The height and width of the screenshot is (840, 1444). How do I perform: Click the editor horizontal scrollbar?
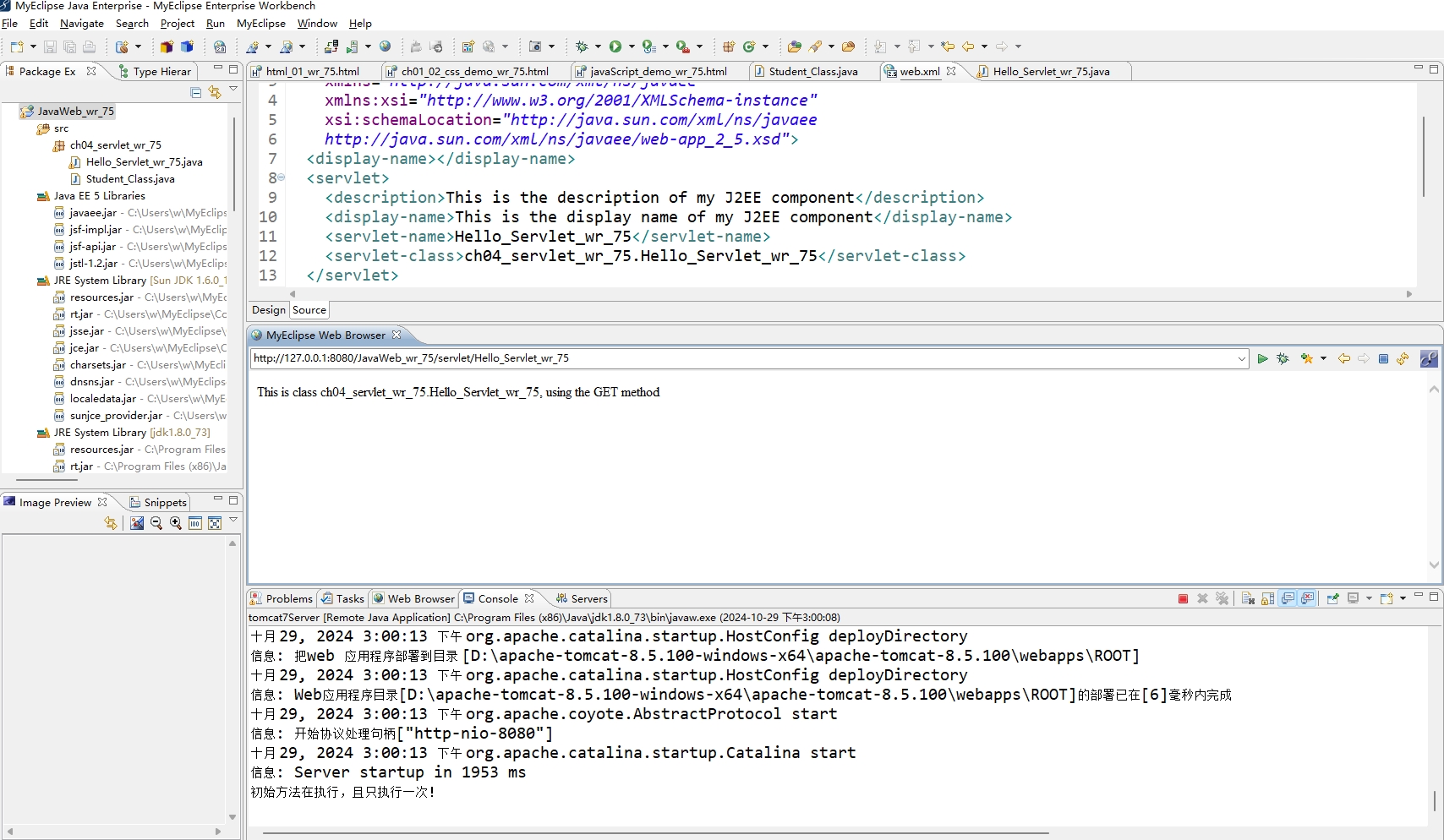(851, 294)
